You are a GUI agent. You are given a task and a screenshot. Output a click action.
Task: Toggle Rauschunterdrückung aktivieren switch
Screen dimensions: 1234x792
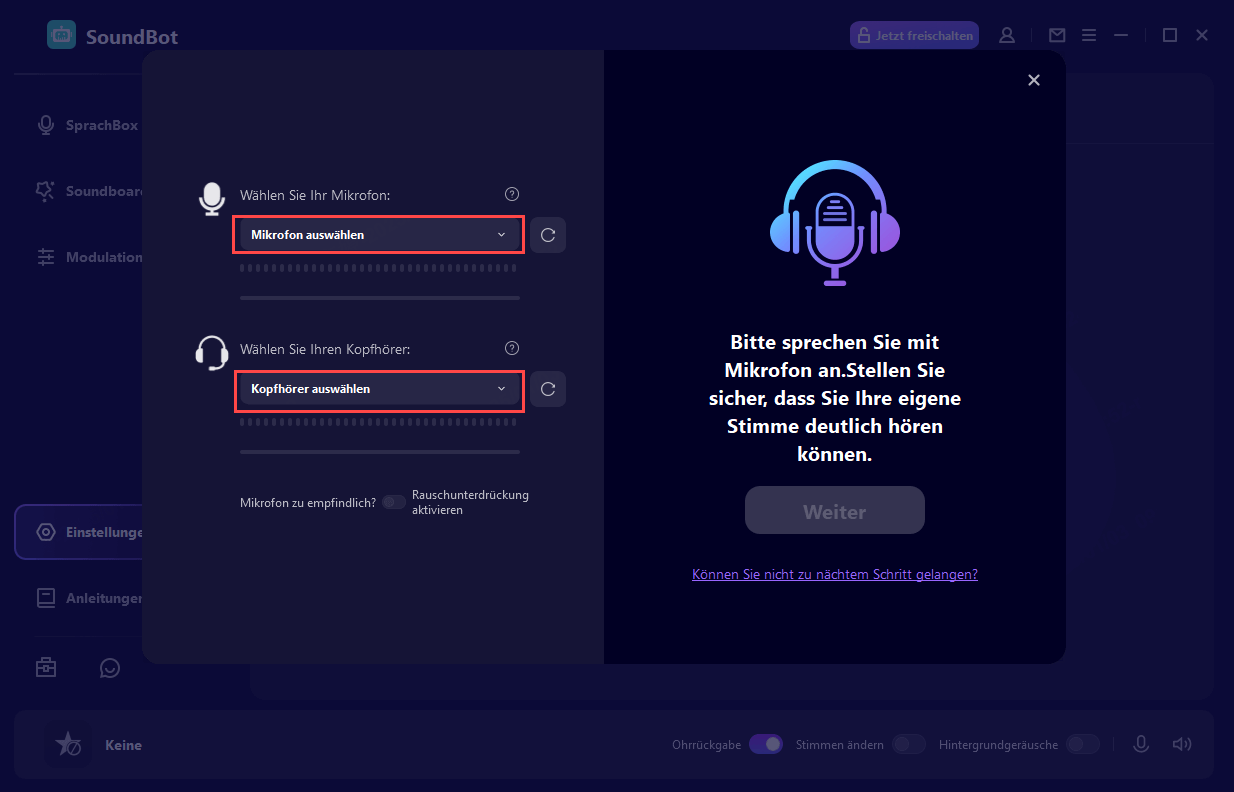394,502
